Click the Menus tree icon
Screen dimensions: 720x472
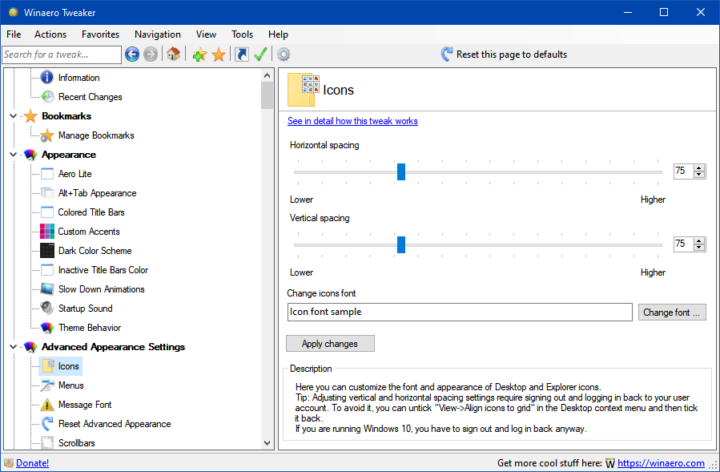47,385
